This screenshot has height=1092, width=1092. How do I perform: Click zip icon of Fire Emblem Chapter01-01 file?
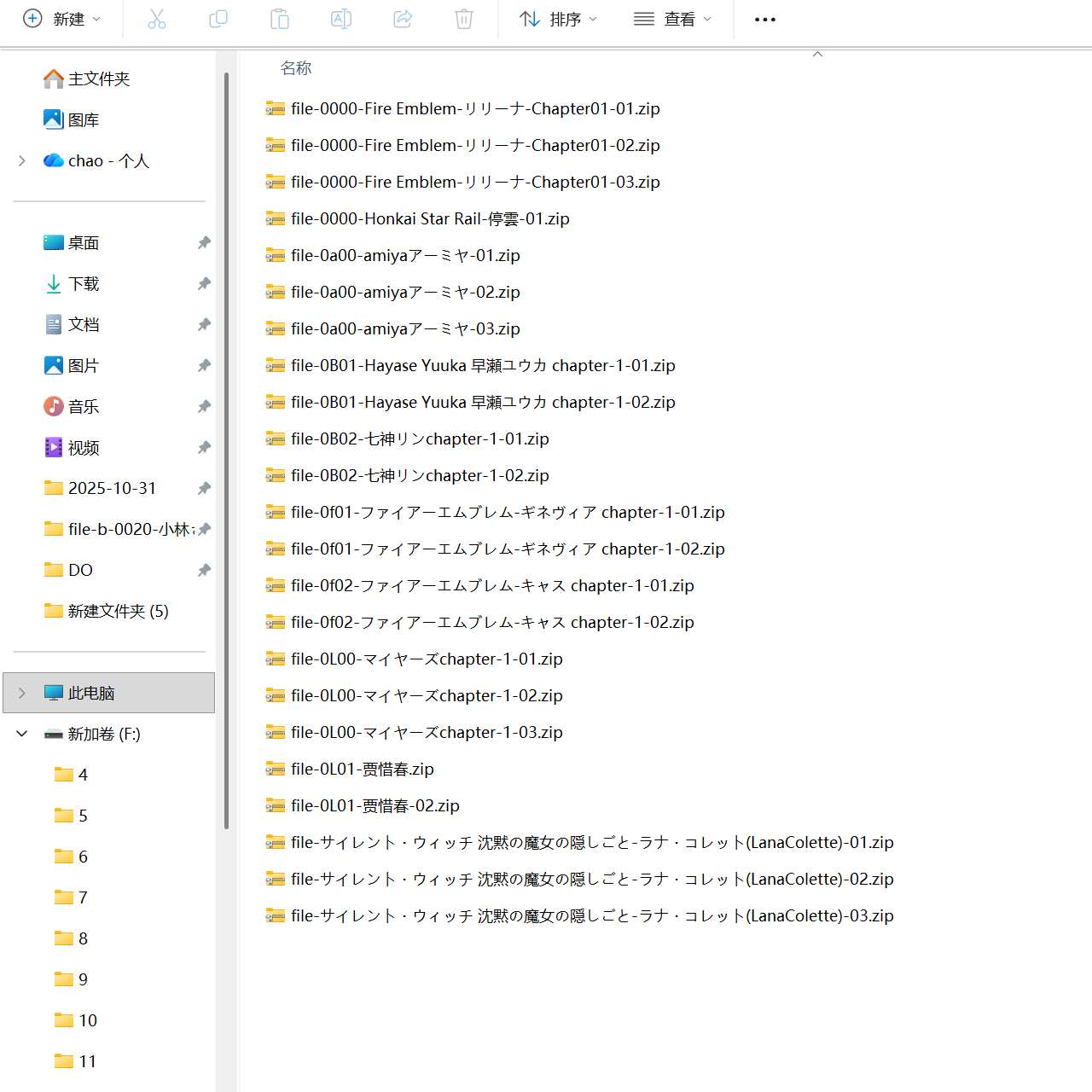(275, 108)
